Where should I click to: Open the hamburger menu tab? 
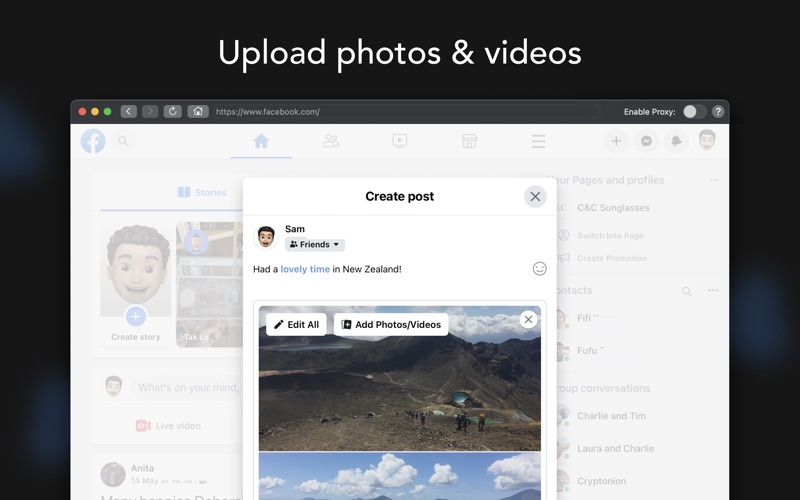click(x=538, y=141)
